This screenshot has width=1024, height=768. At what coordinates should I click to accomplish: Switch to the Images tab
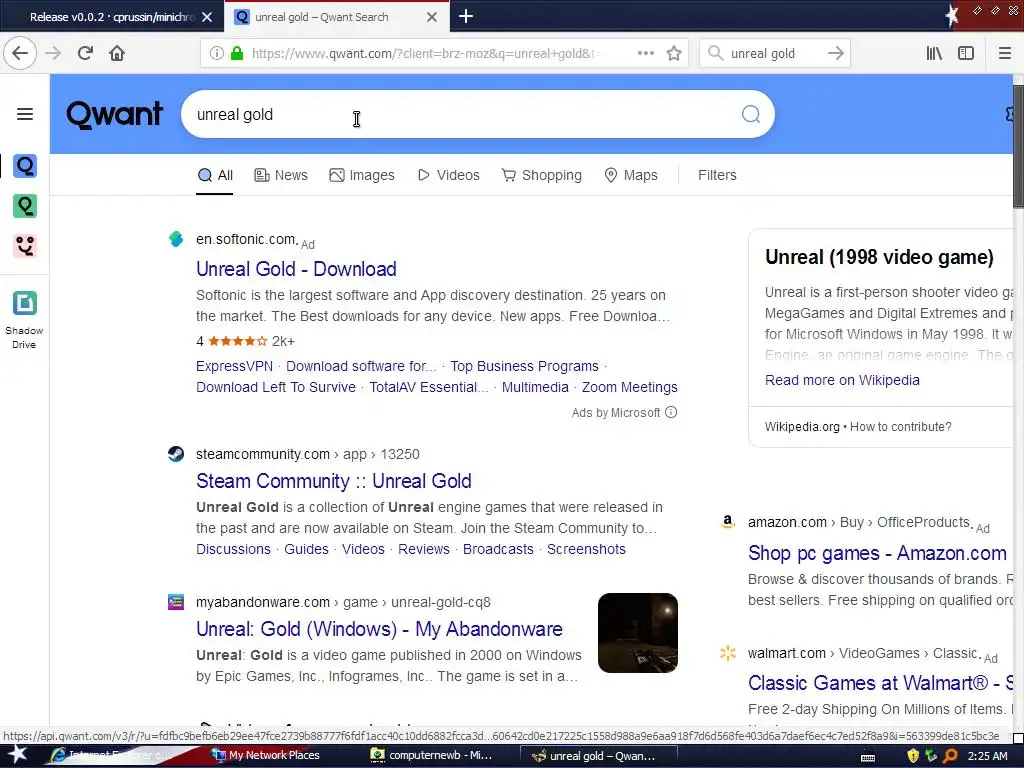(x=362, y=175)
